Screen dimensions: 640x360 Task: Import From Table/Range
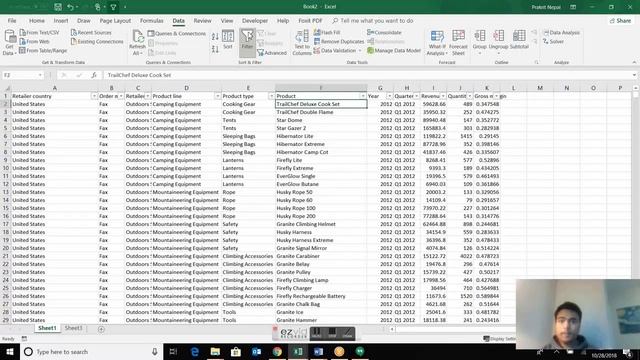coord(43,50)
